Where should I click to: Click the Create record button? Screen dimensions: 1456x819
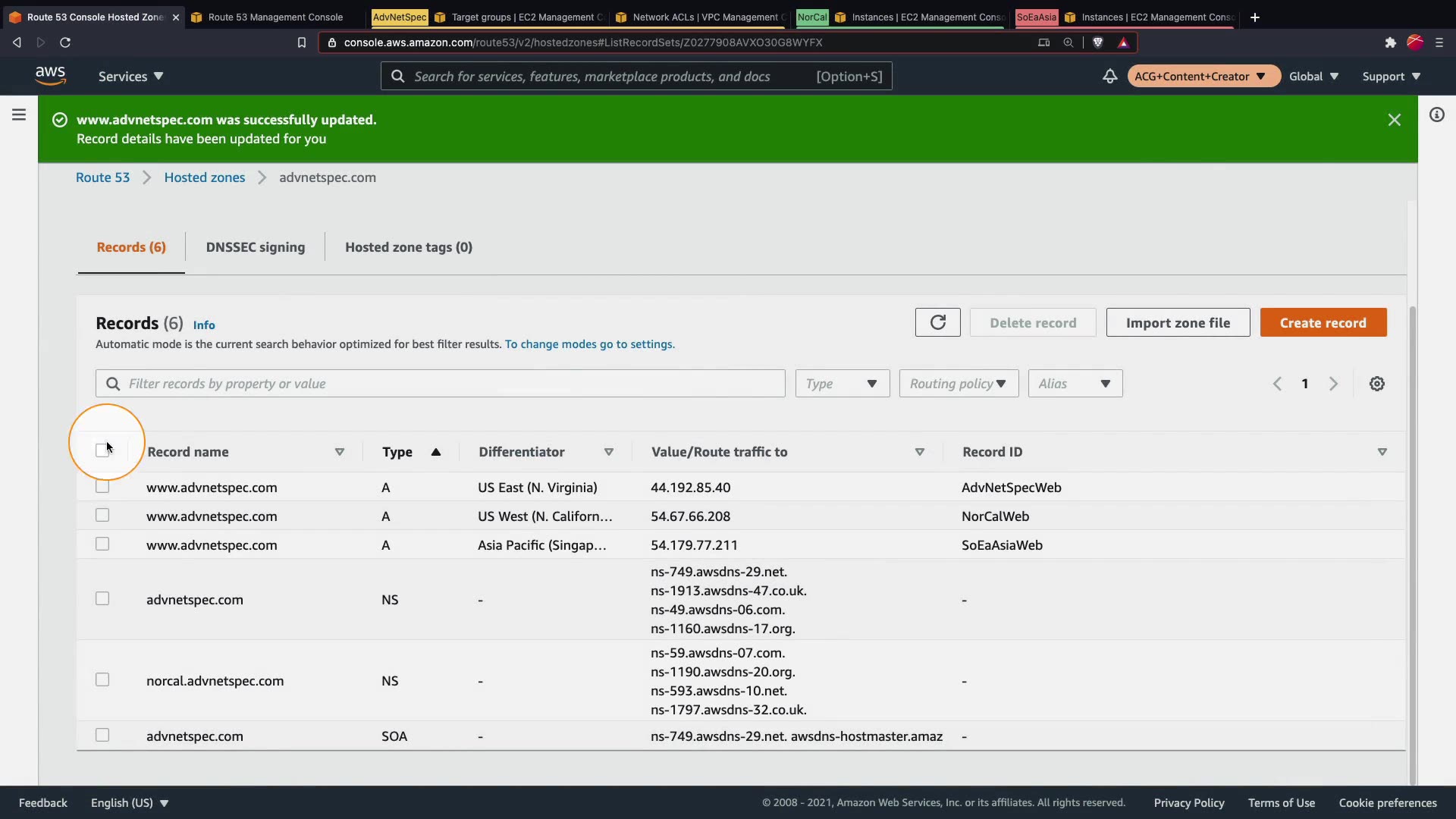[1323, 322]
